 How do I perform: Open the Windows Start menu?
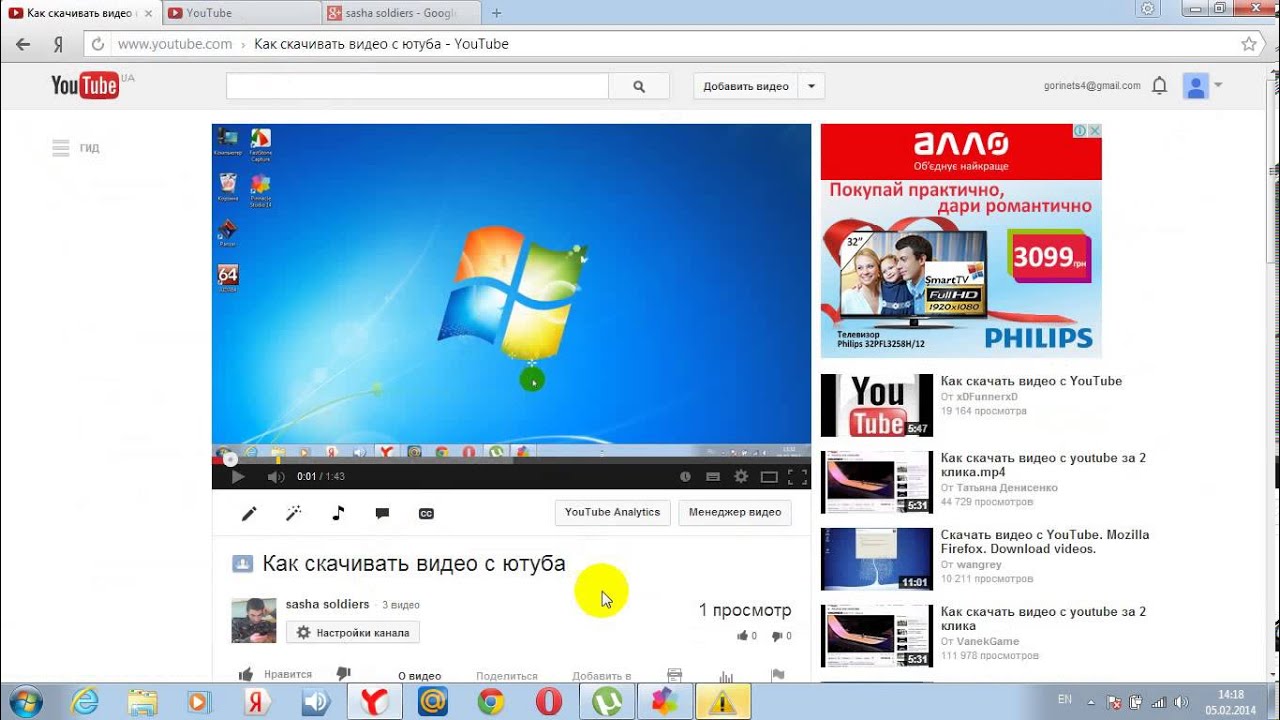(24, 702)
